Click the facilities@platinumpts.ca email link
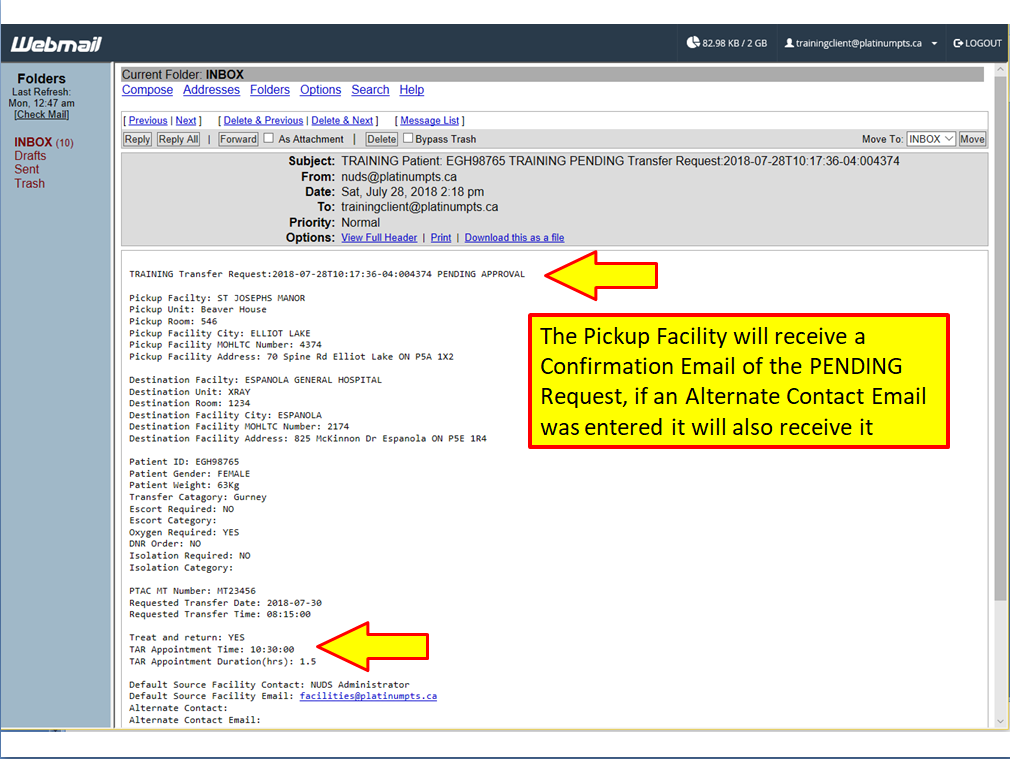Viewport: 1010px width, 759px height. point(368,696)
